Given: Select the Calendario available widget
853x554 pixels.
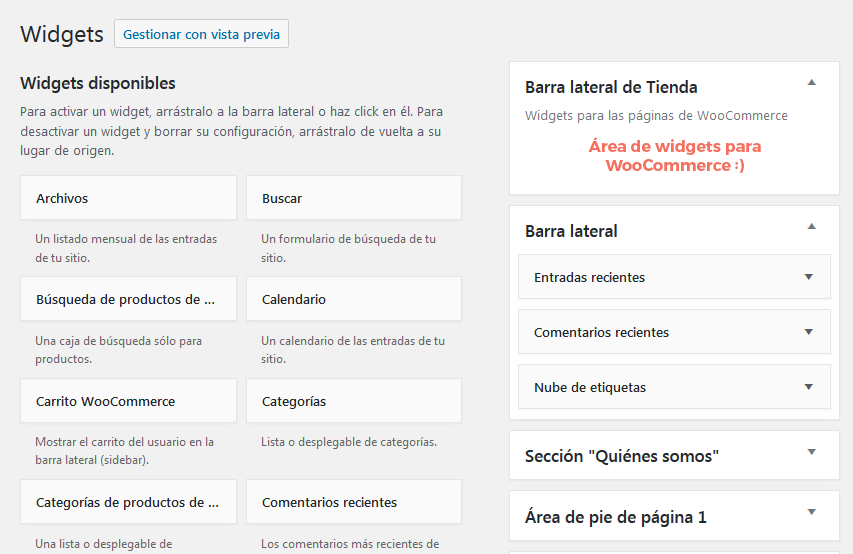Looking at the screenshot, I should pyautogui.click(x=354, y=299).
